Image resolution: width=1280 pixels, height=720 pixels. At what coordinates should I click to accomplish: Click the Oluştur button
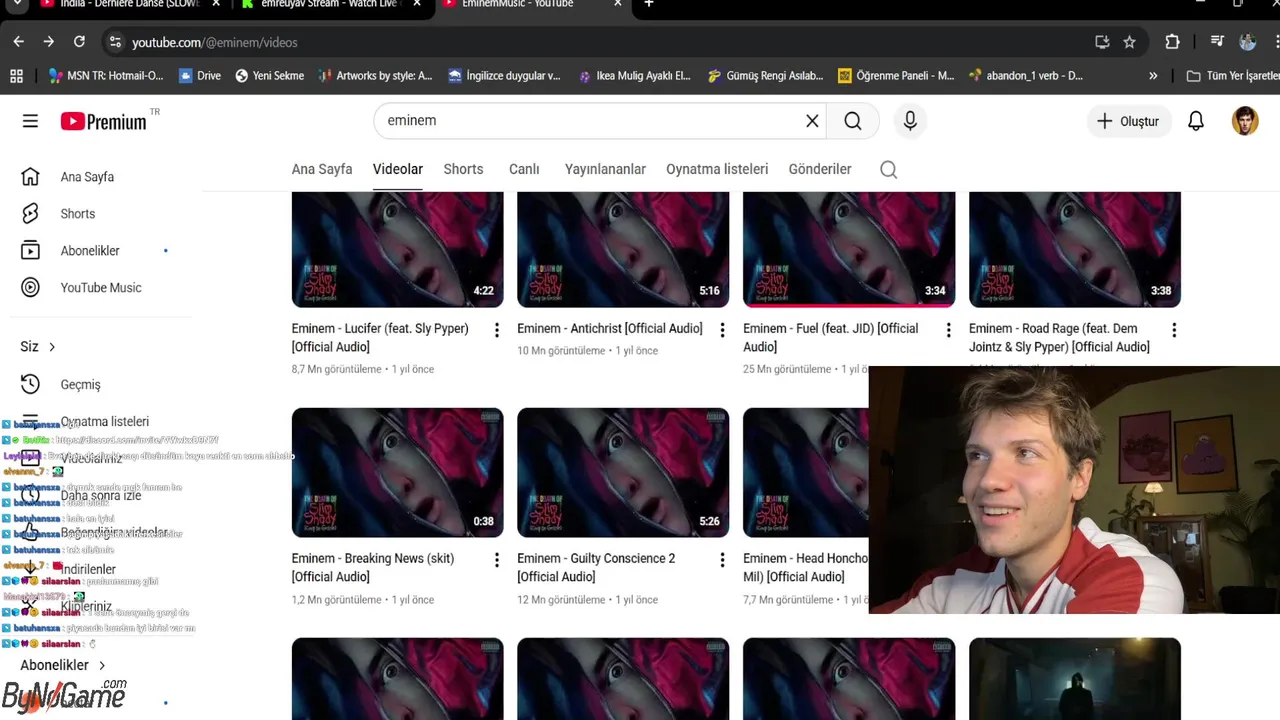click(1128, 121)
